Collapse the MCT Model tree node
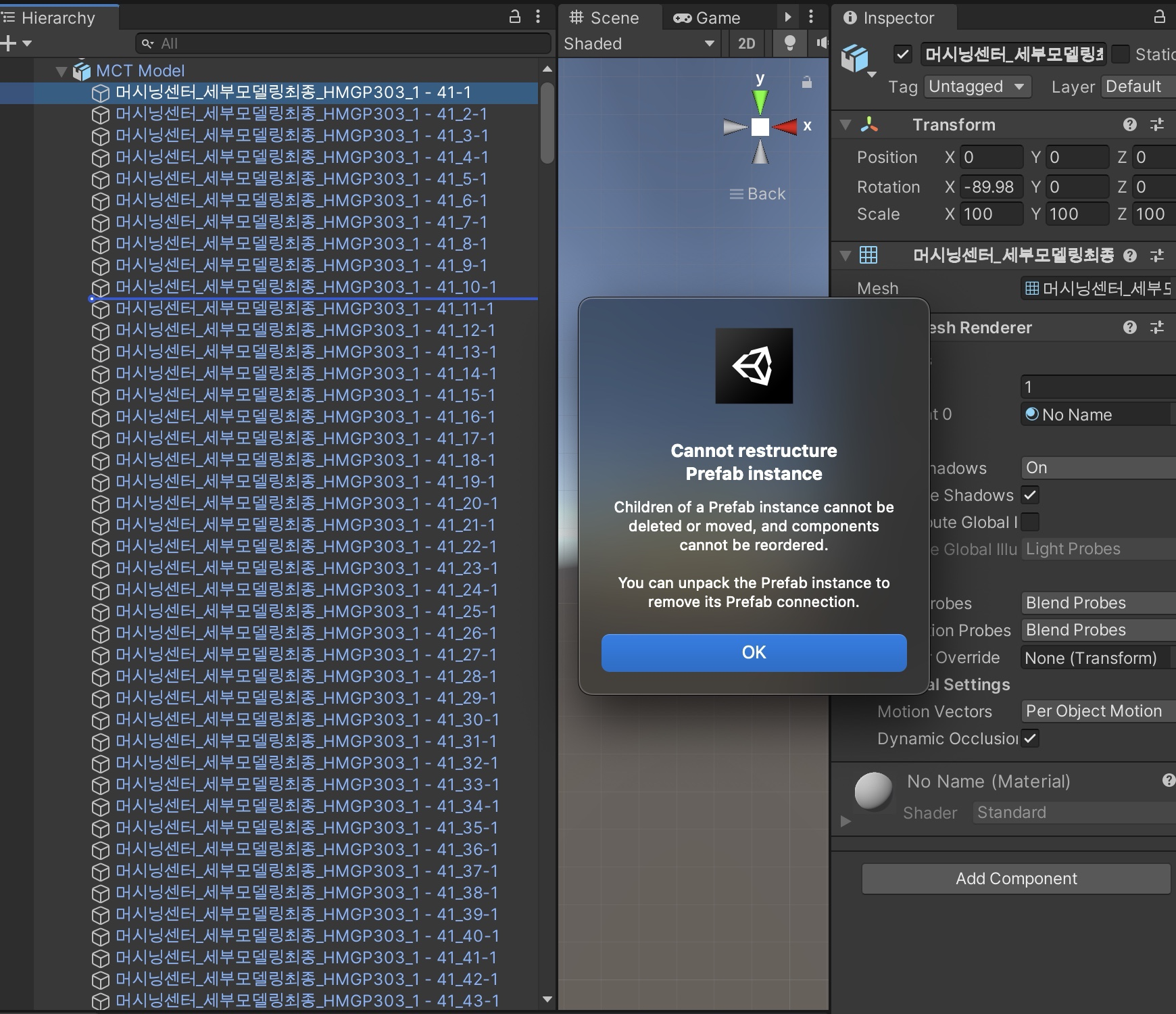Viewport: 1176px width, 1014px height. (61, 71)
